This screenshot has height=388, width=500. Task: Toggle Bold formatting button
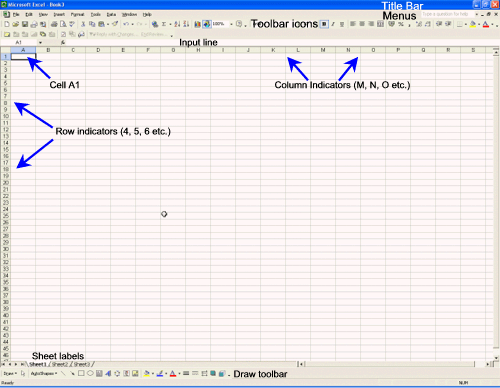(x=324, y=24)
